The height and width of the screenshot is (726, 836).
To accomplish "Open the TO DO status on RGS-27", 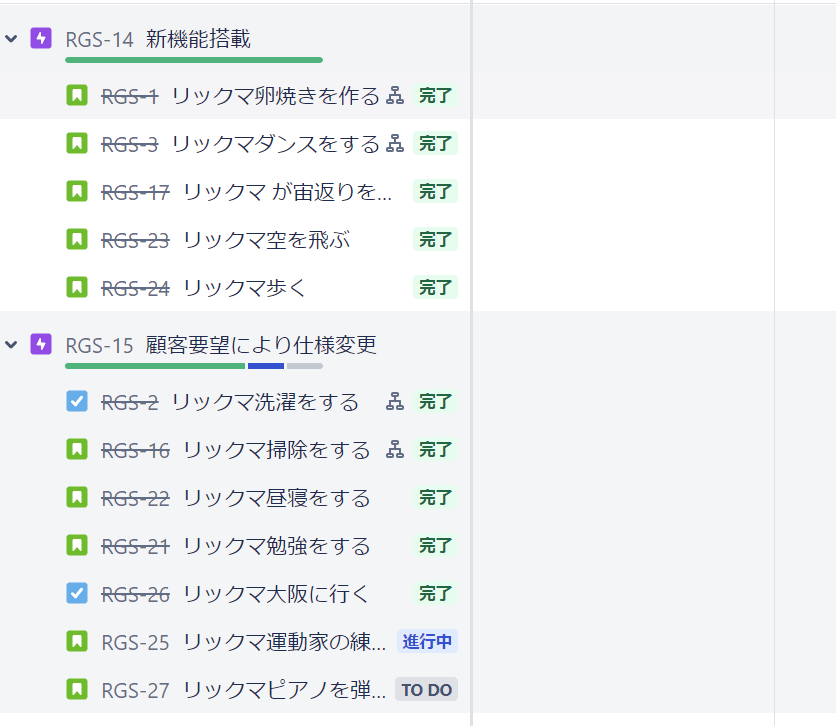I will (427, 689).
